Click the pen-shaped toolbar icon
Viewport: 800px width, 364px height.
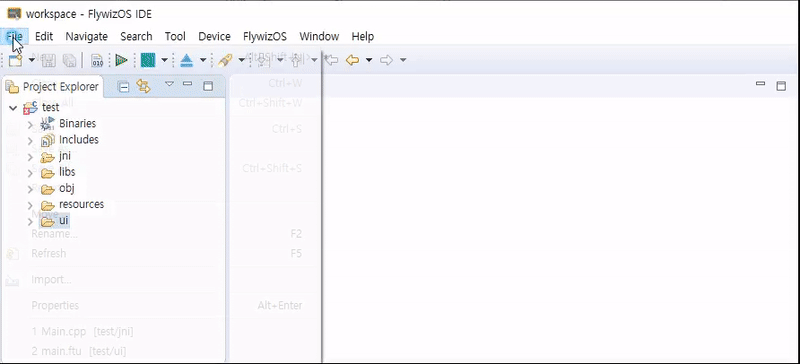[225, 60]
